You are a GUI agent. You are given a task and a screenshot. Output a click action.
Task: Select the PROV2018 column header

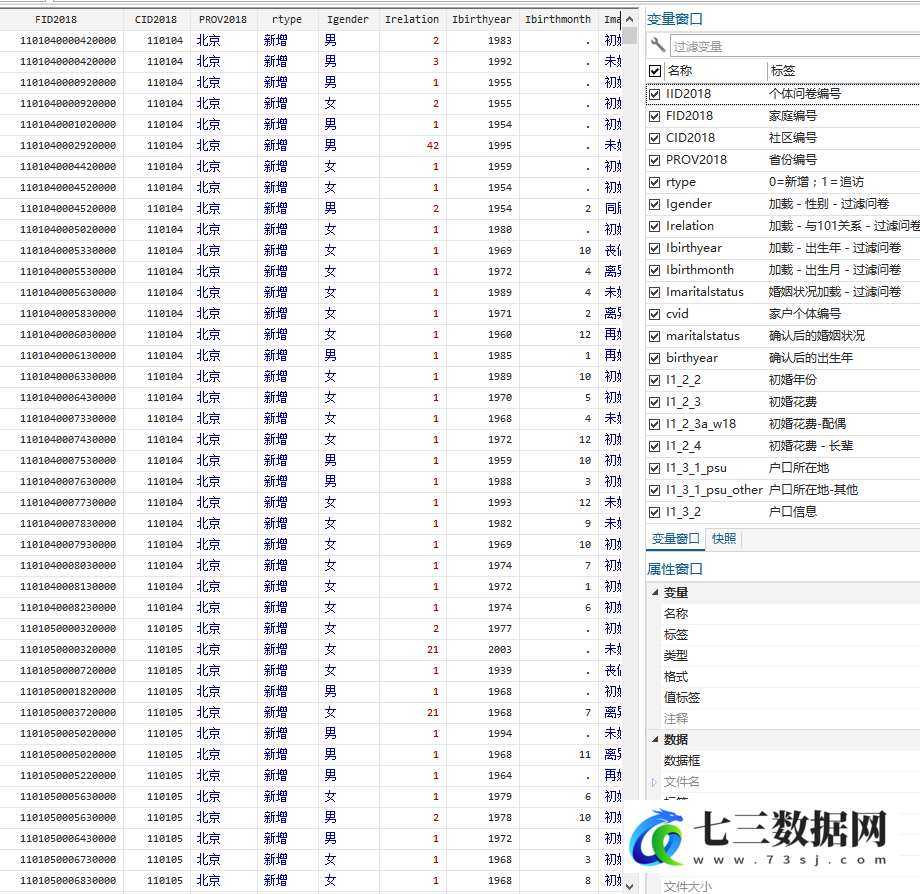click(223, 19)
